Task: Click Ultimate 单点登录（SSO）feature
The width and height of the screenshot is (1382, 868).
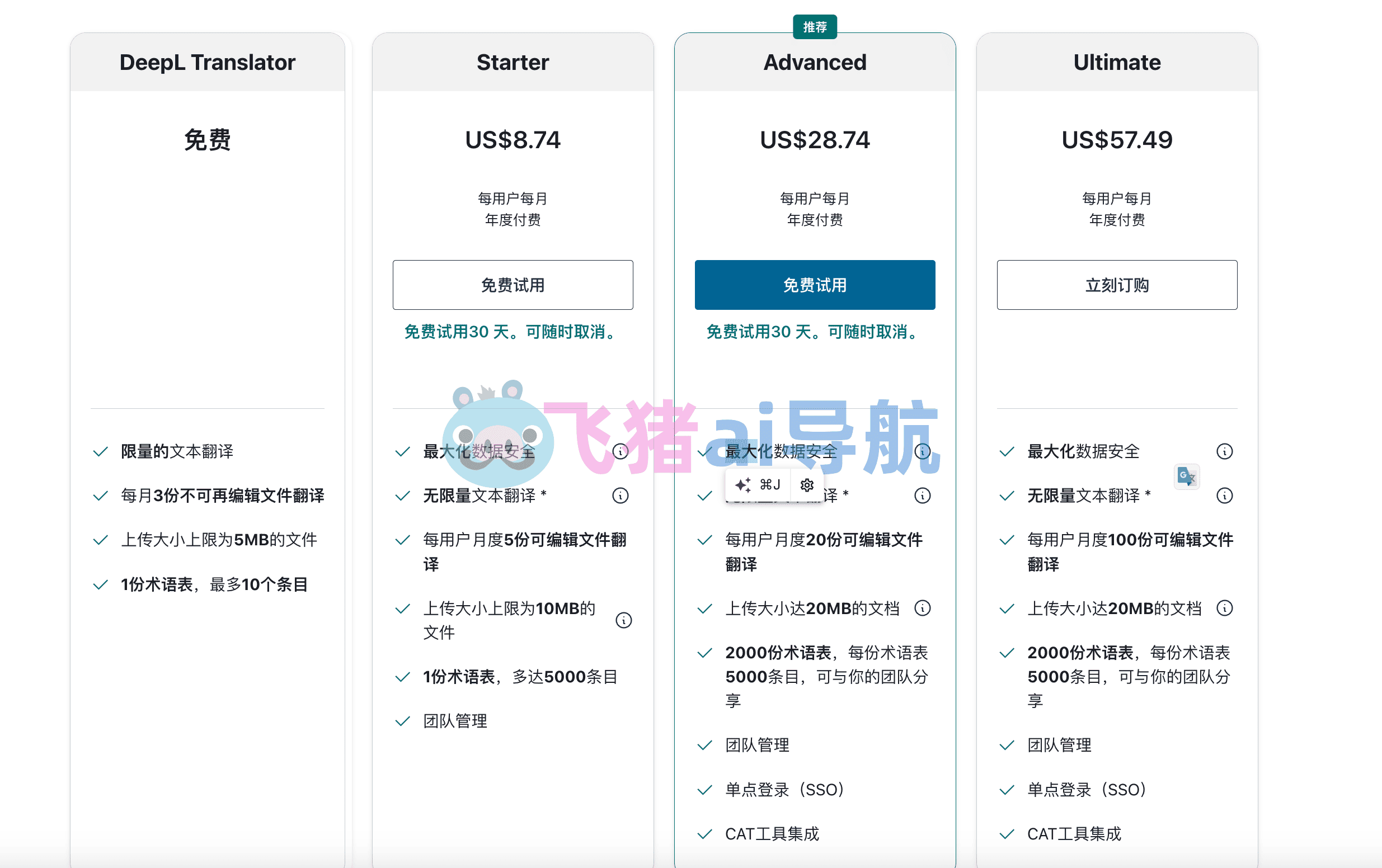Action: pyautogui.click(x=1087, y=790)
